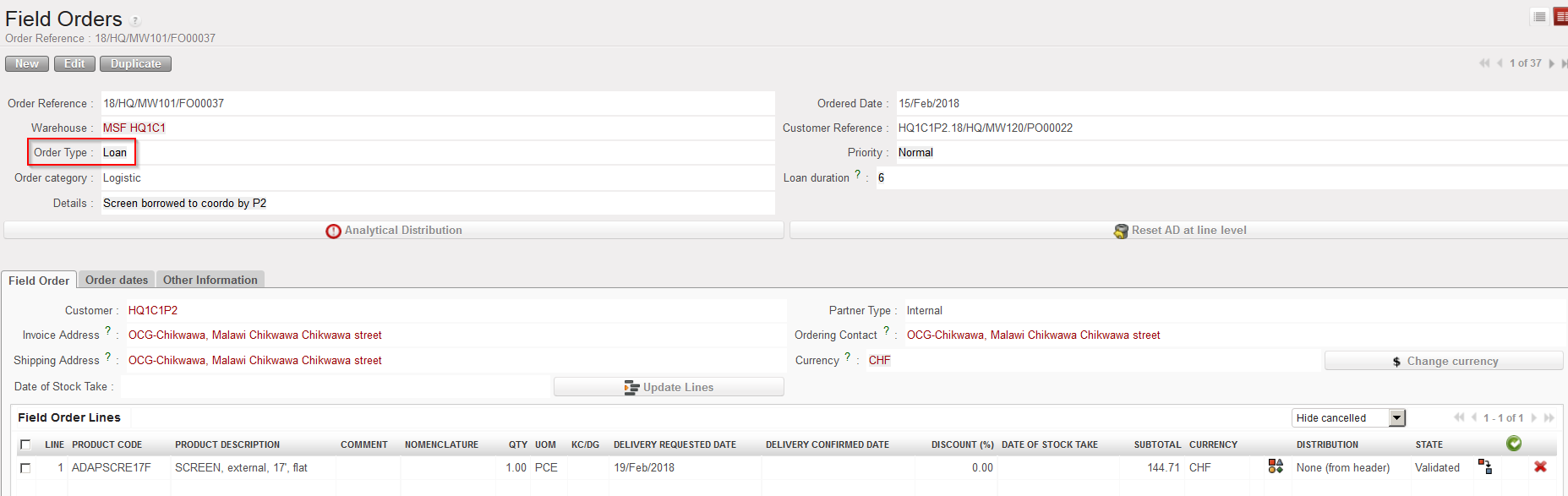The height and width of the screenshot is (496, 1568).
Task: Click Ordering Contact help question mark
Action: 886,331
